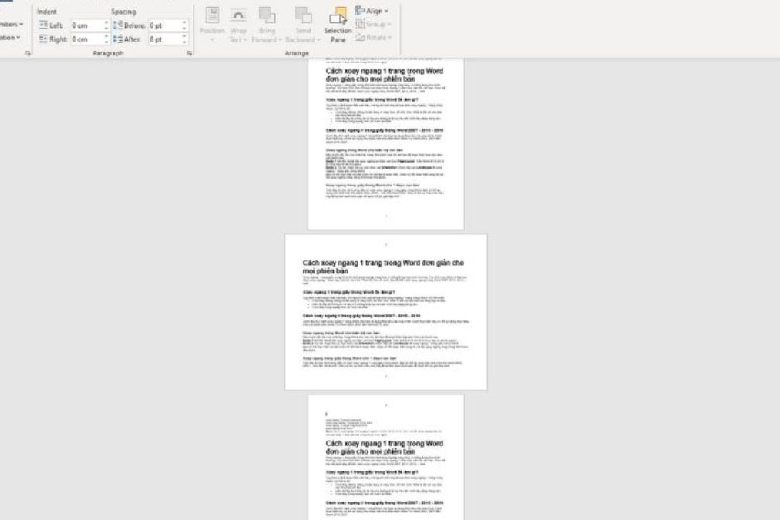Open the Paragraph dialog launcher

coord(190,53)
